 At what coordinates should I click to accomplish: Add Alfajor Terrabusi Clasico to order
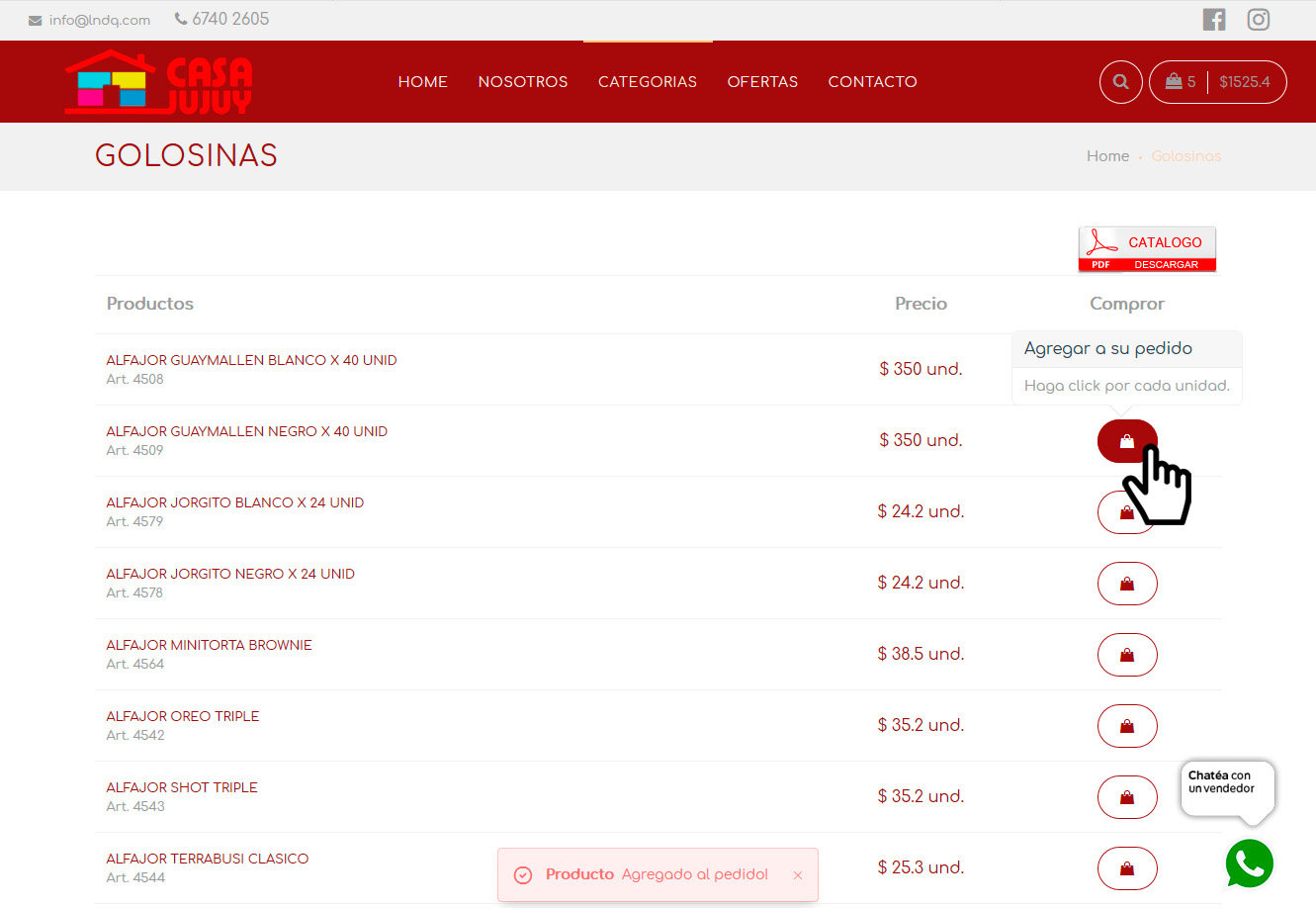pos(1127,868)
